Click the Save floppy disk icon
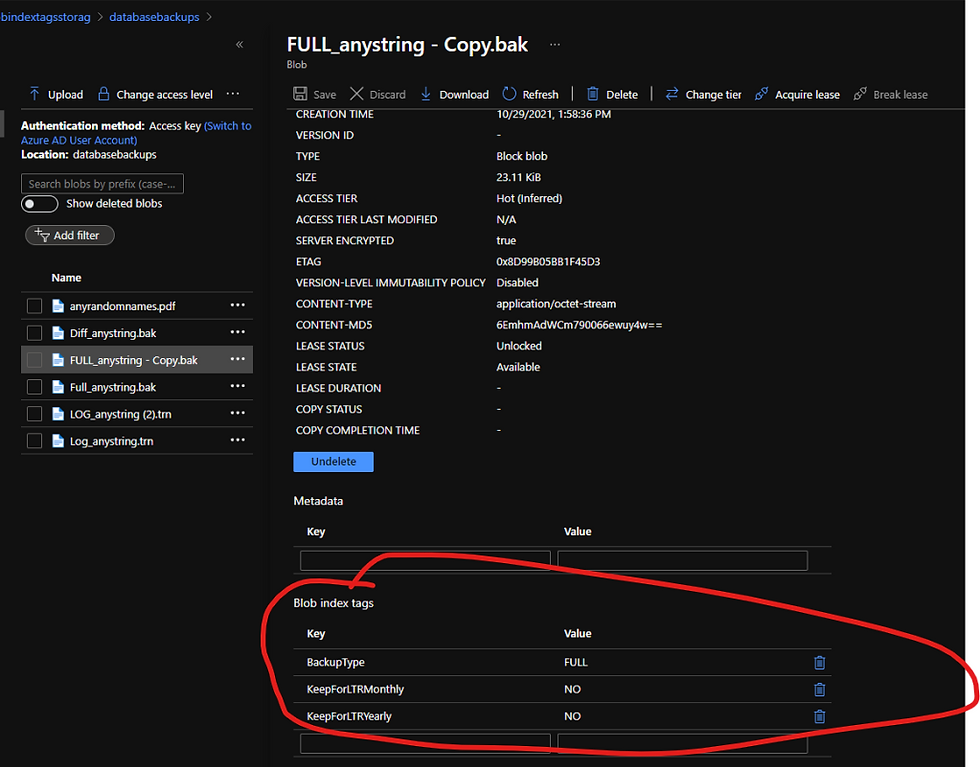Screen dimensions: 980x767 point(300,94)
